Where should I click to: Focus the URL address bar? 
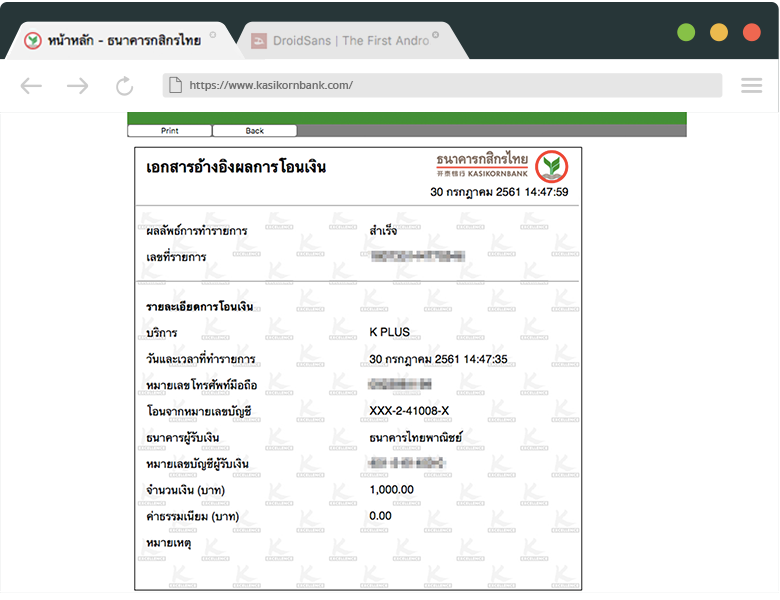450,85
